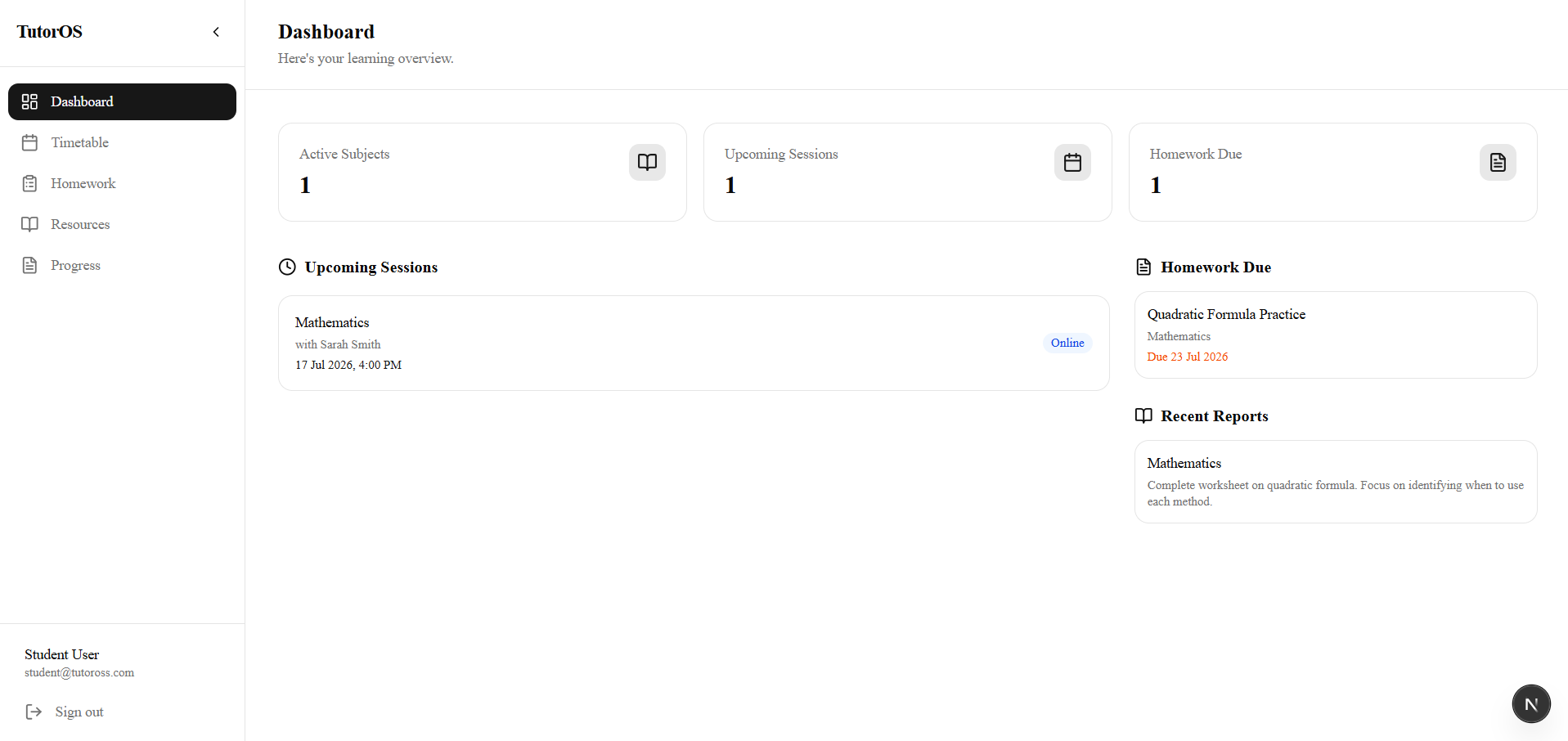Click the calendar icon in Upcoming Sessions card
This screenshot has height=741, width=1568.
click(1072, 162)
